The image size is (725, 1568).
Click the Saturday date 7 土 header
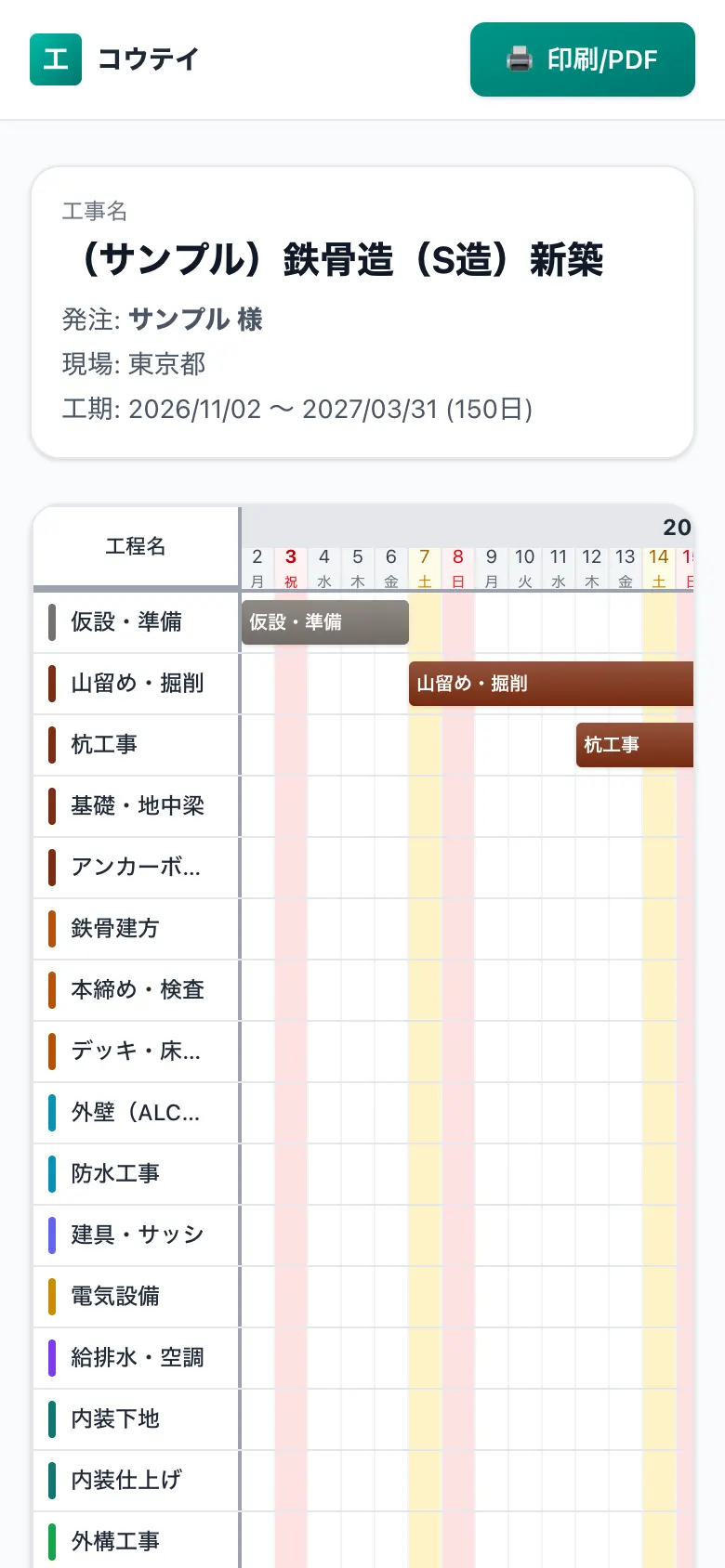pyautogui.click(x=425, y=568)
